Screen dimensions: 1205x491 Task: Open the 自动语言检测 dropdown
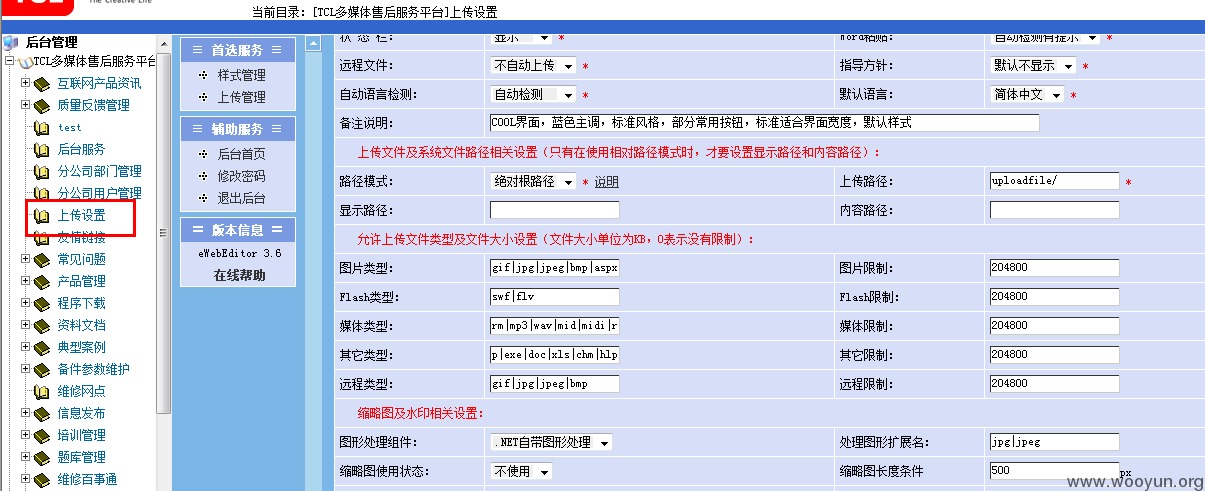pos(533,94)
